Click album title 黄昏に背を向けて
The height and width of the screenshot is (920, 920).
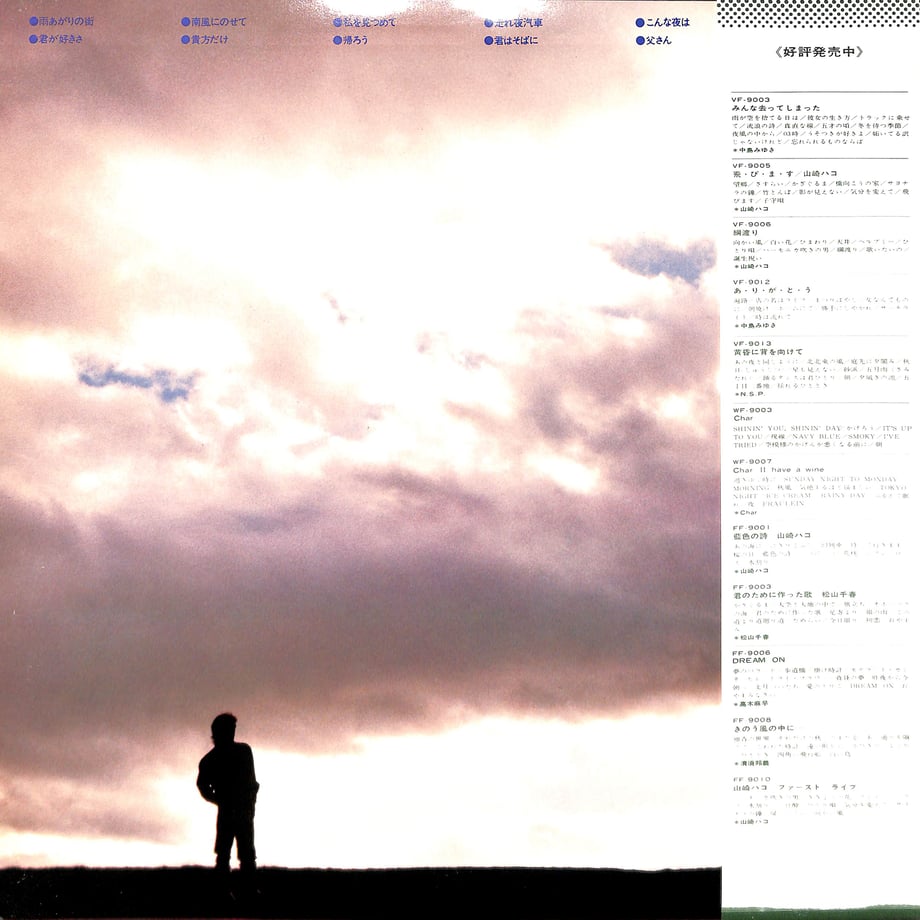pyautogui.click(x=768, y=351)
